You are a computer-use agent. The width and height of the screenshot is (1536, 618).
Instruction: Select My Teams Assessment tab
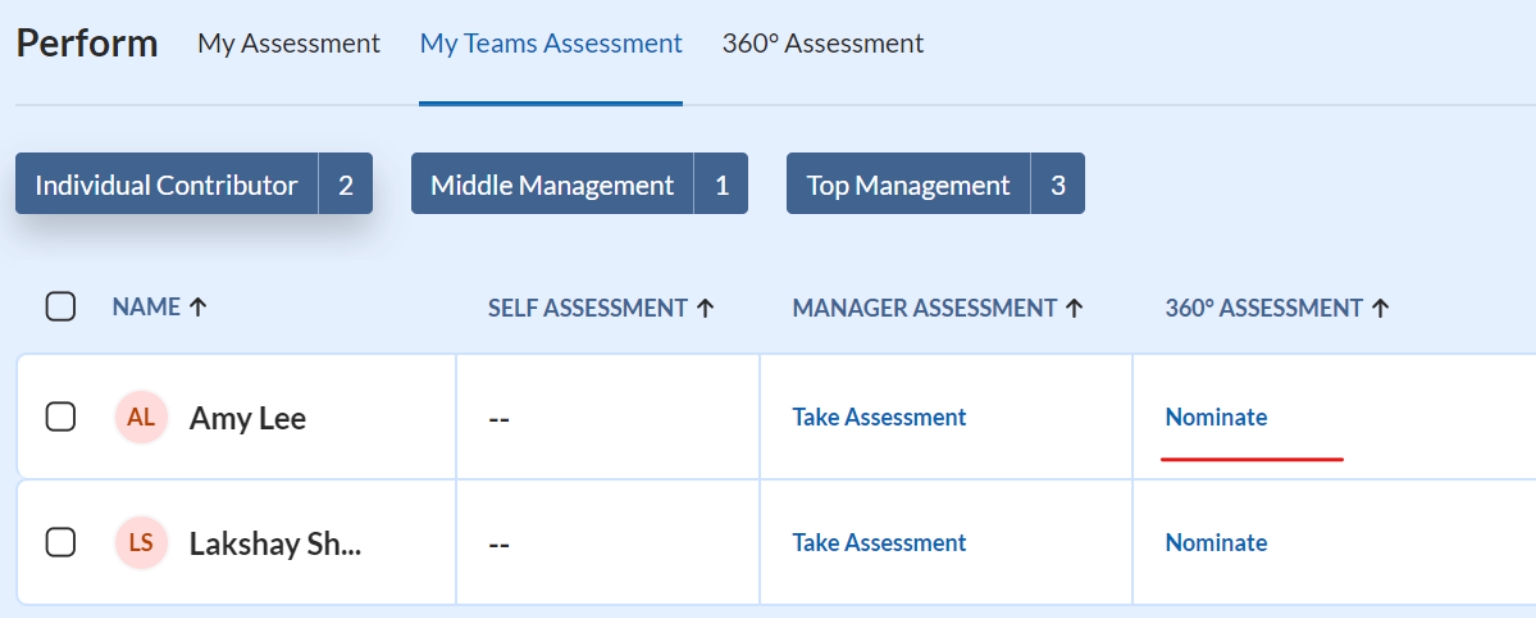[551, 44]
